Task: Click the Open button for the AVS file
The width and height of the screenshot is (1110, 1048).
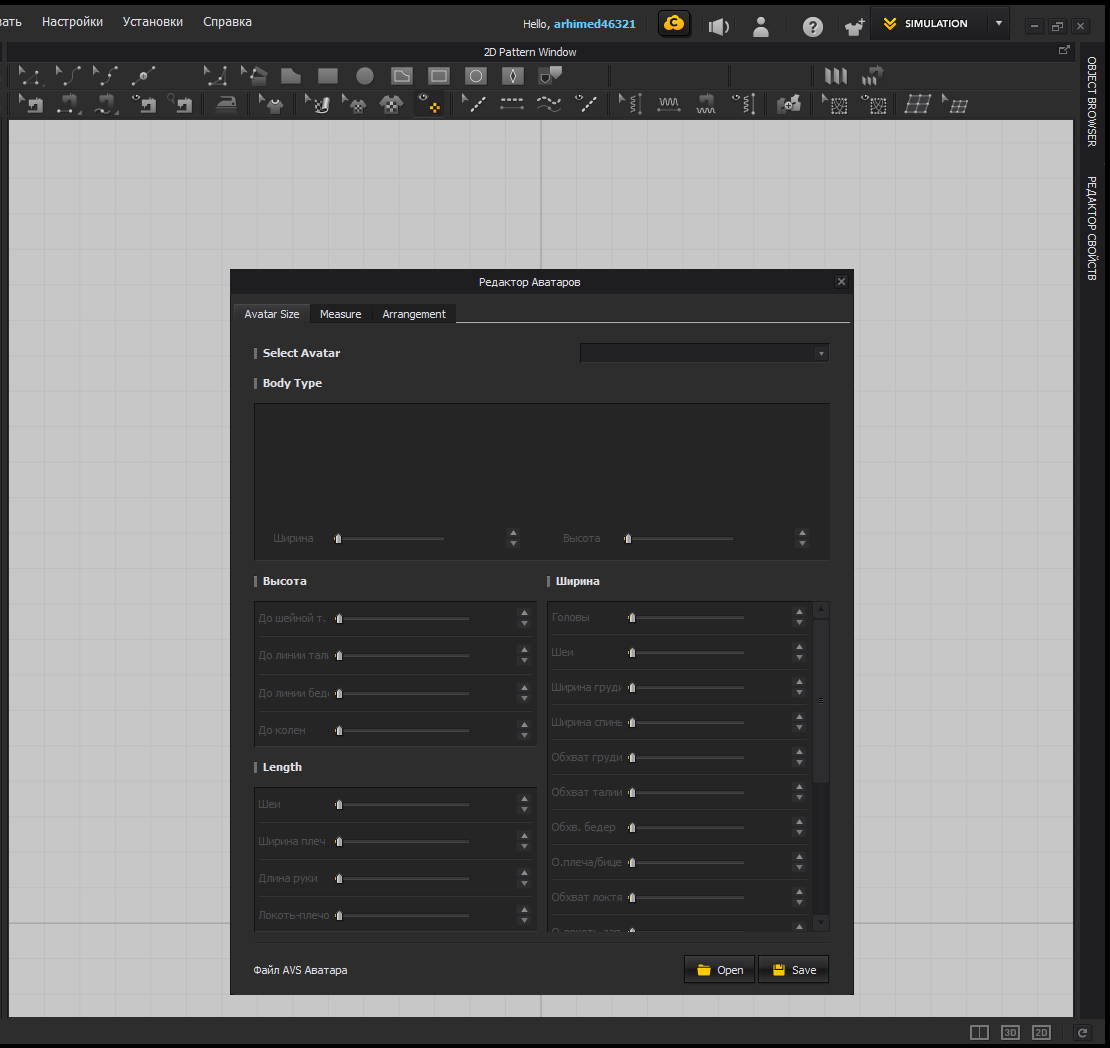Action: click(719, 970)
